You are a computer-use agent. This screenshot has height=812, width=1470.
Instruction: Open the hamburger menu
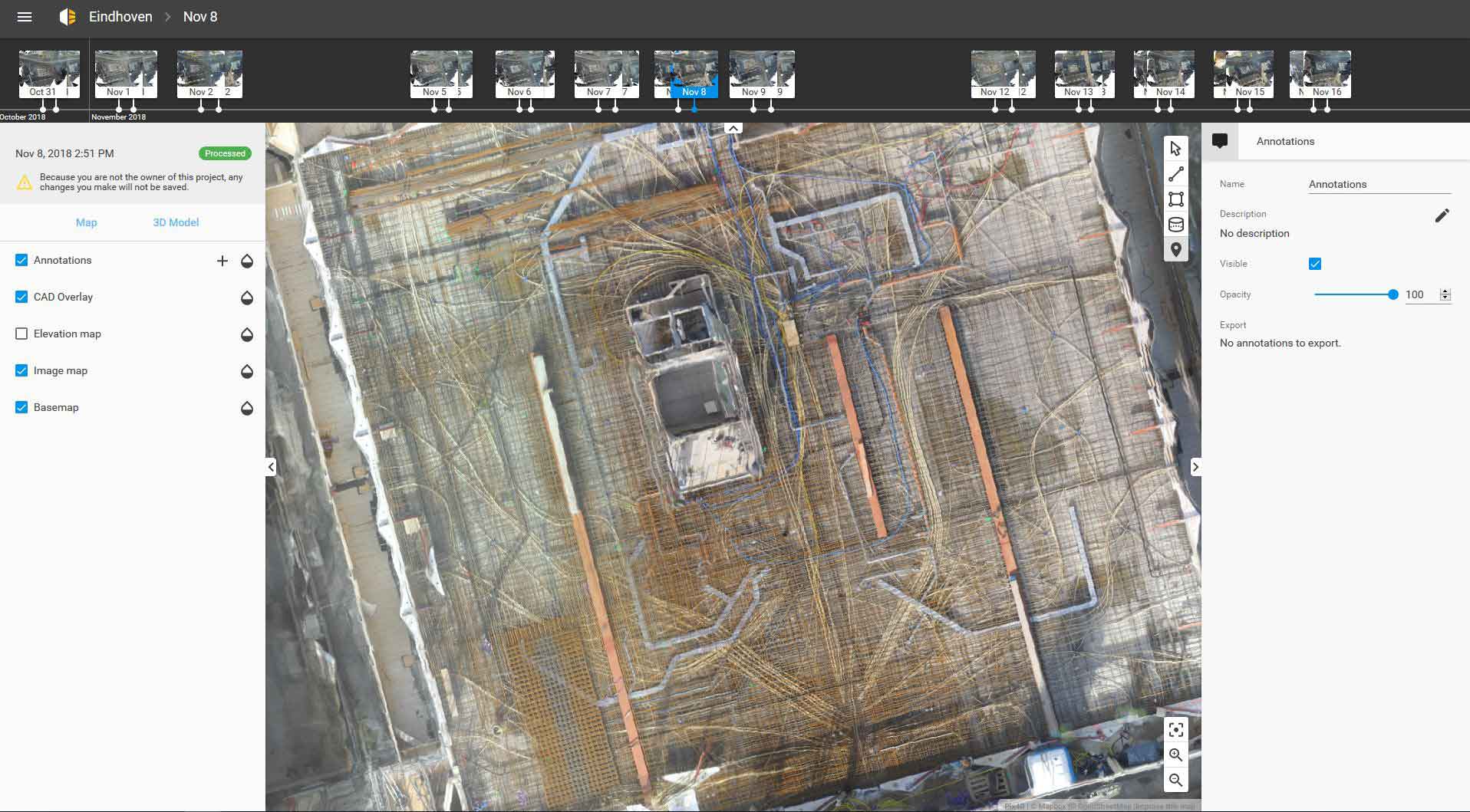pyautogui.click(x=25, y=16)
